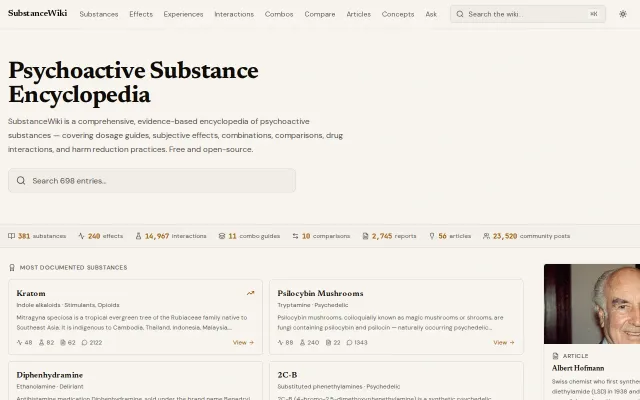Screen dimensions: 640x400
Task: Open the Psilocybin Mushrooms card title
Action: click(320, 293)
